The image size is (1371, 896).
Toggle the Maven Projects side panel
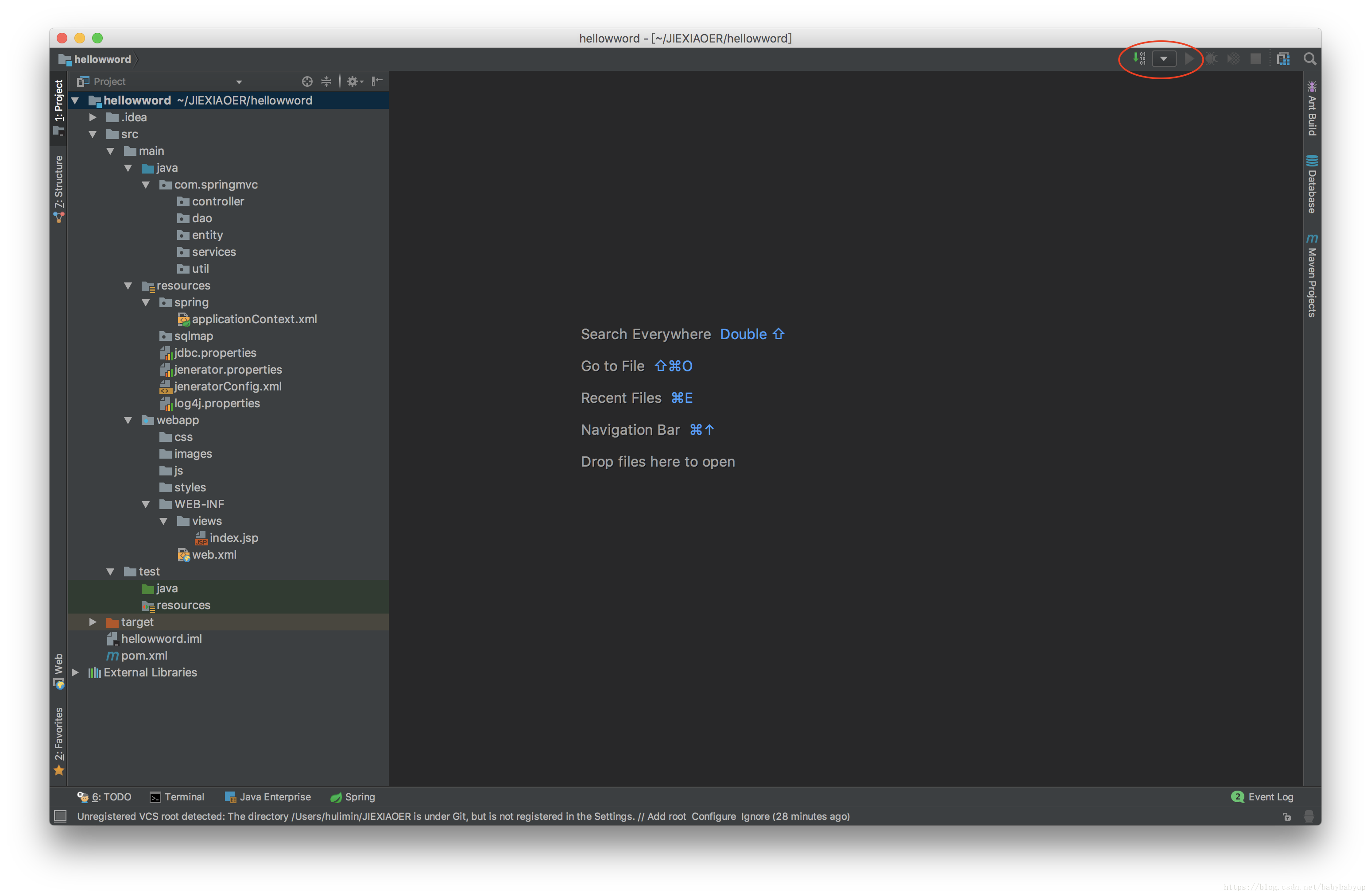[x=1312, y=275]
